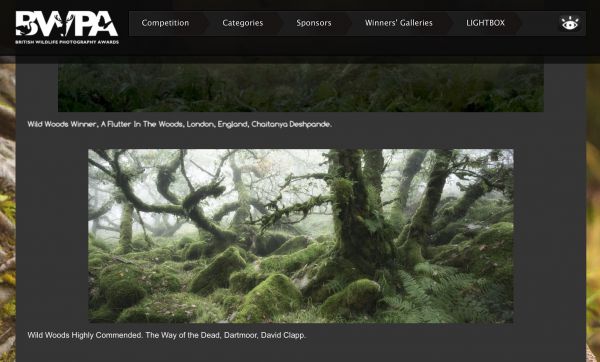Open the Winners' Galleries menu

(399, 23)
